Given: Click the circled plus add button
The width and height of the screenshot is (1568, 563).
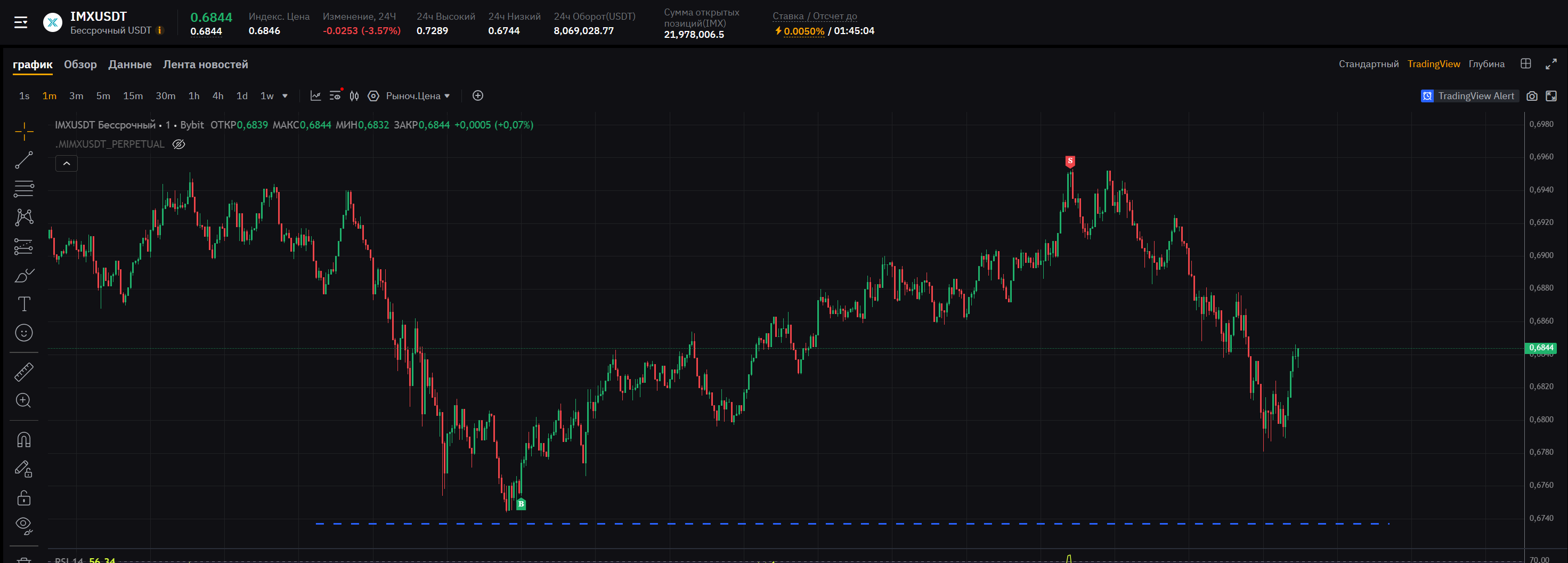Looking at the screenshot, I should [x=478, y=95].
